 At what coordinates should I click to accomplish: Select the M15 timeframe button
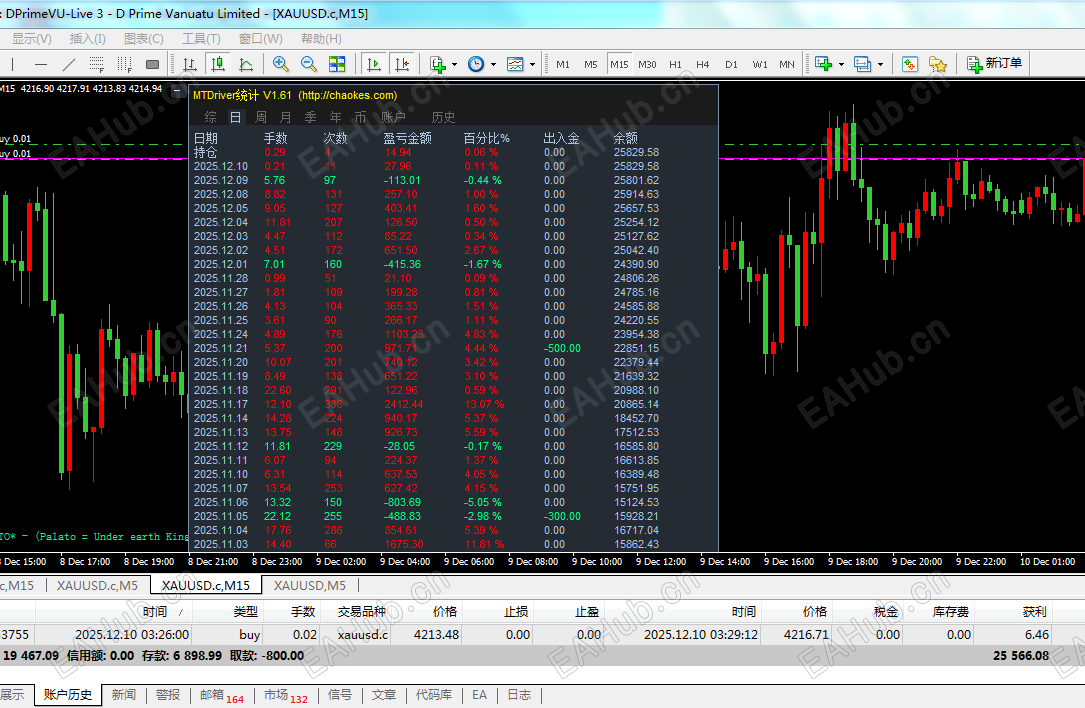coord(619,64)
